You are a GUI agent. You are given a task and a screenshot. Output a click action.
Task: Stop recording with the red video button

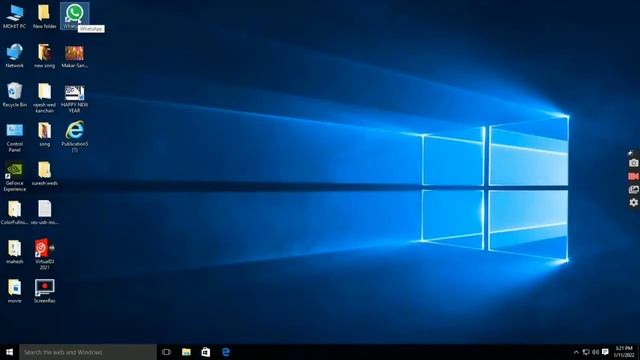coord(633,176)
